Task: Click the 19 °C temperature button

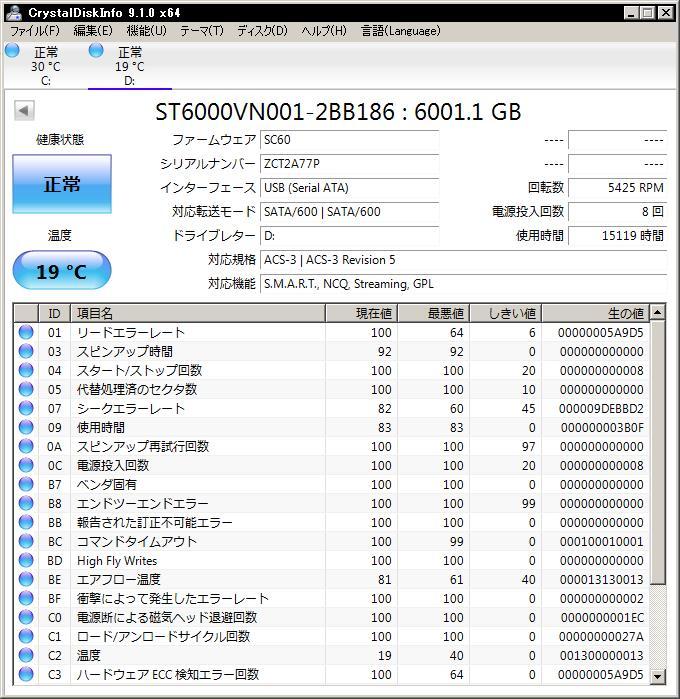Action: [62, 271]
